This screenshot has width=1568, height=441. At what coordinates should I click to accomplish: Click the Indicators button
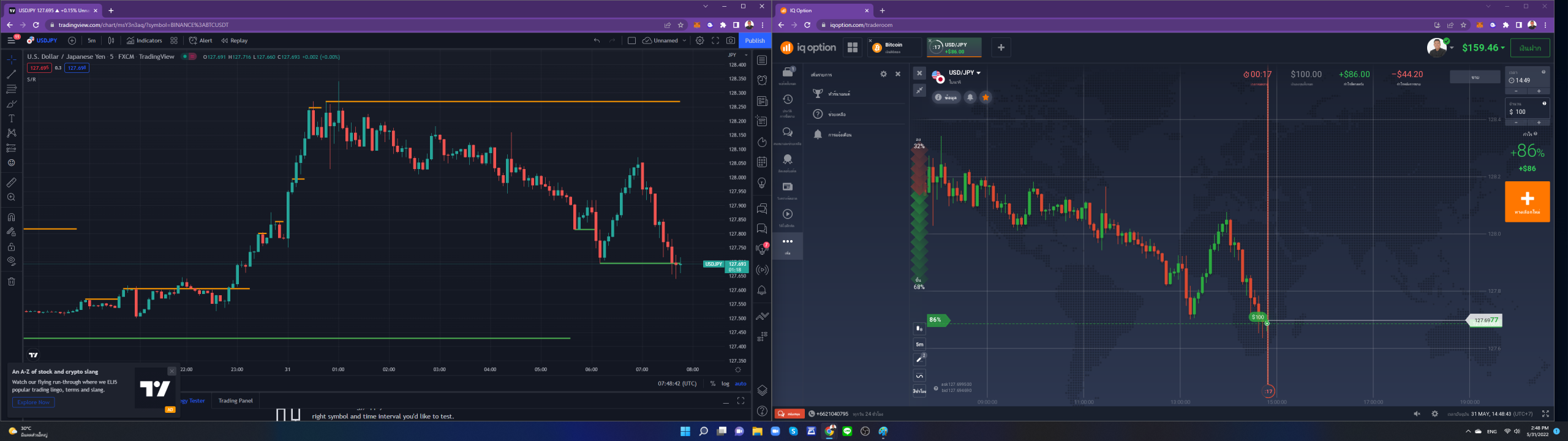click(145, 40)
